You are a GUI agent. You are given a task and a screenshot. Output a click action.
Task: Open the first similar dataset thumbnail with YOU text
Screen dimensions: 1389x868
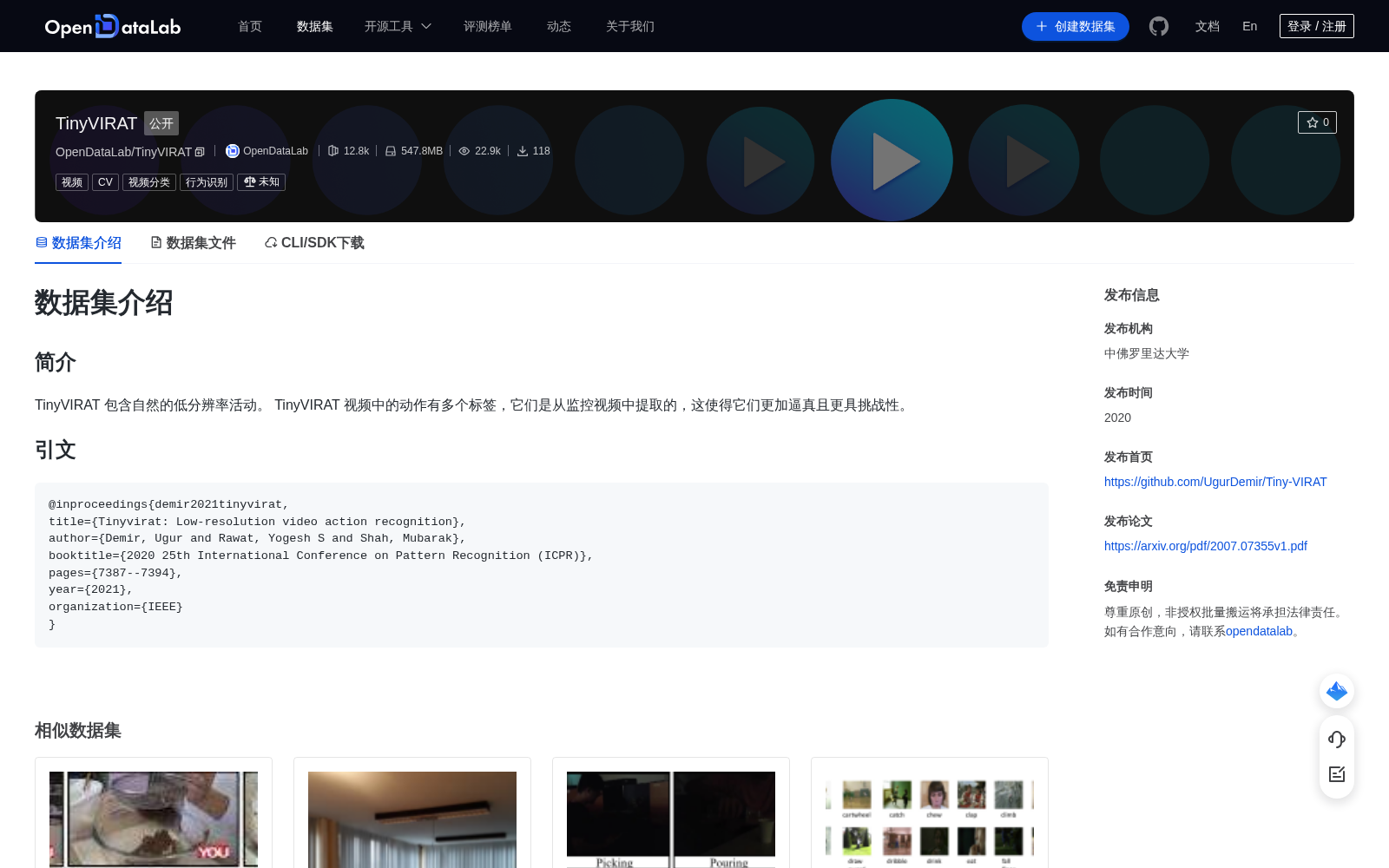[x=154, y=819]
